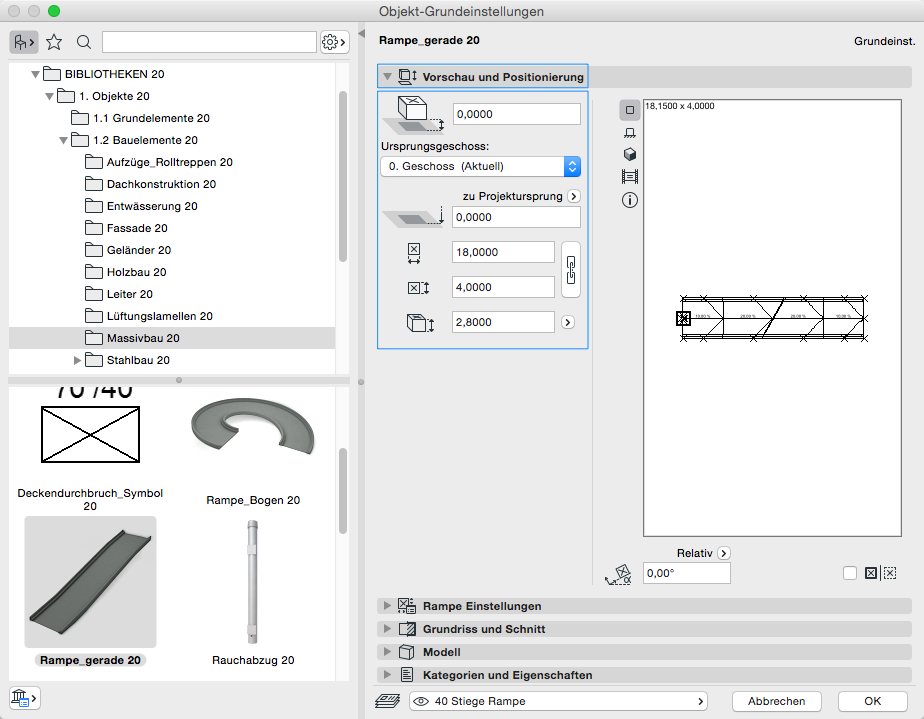The image size is (924, 719).
Task: Expand the Stahlbau 20 folder
Action: pos(79,360)
